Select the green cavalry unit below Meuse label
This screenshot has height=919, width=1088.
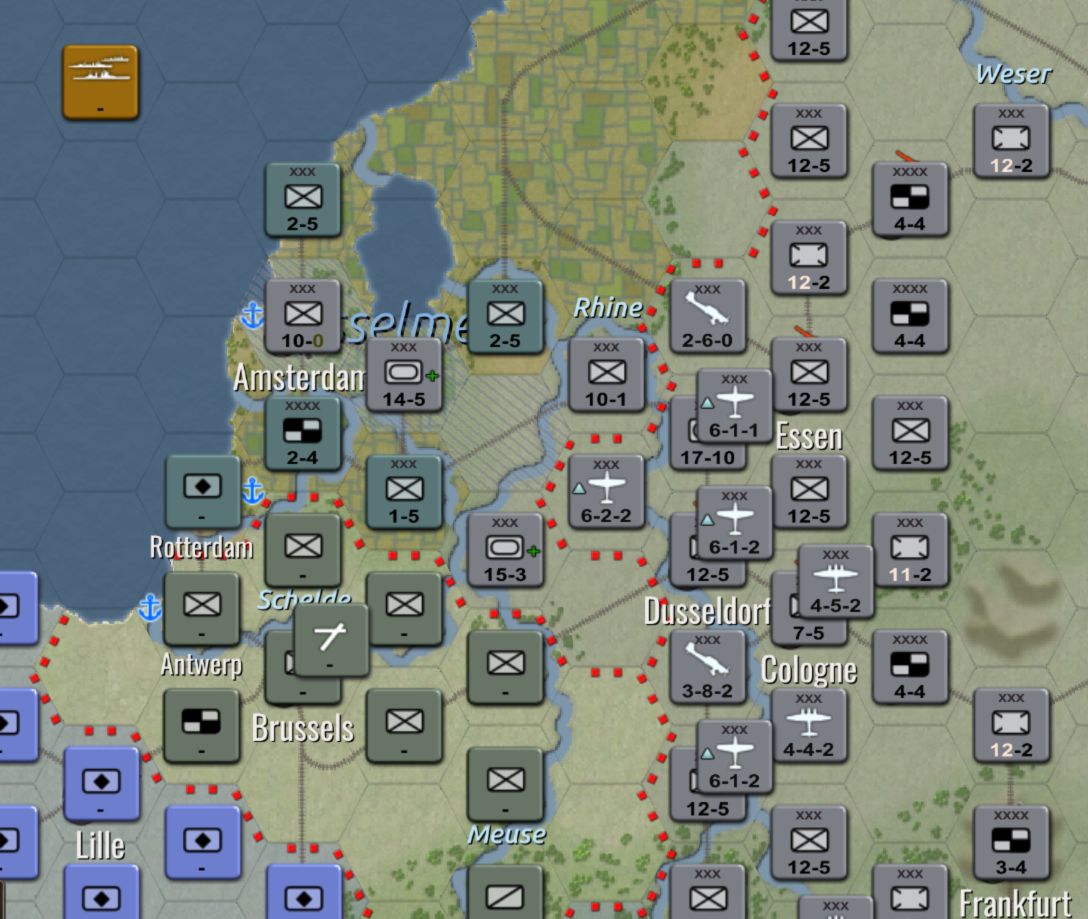(x=506, y=894)
